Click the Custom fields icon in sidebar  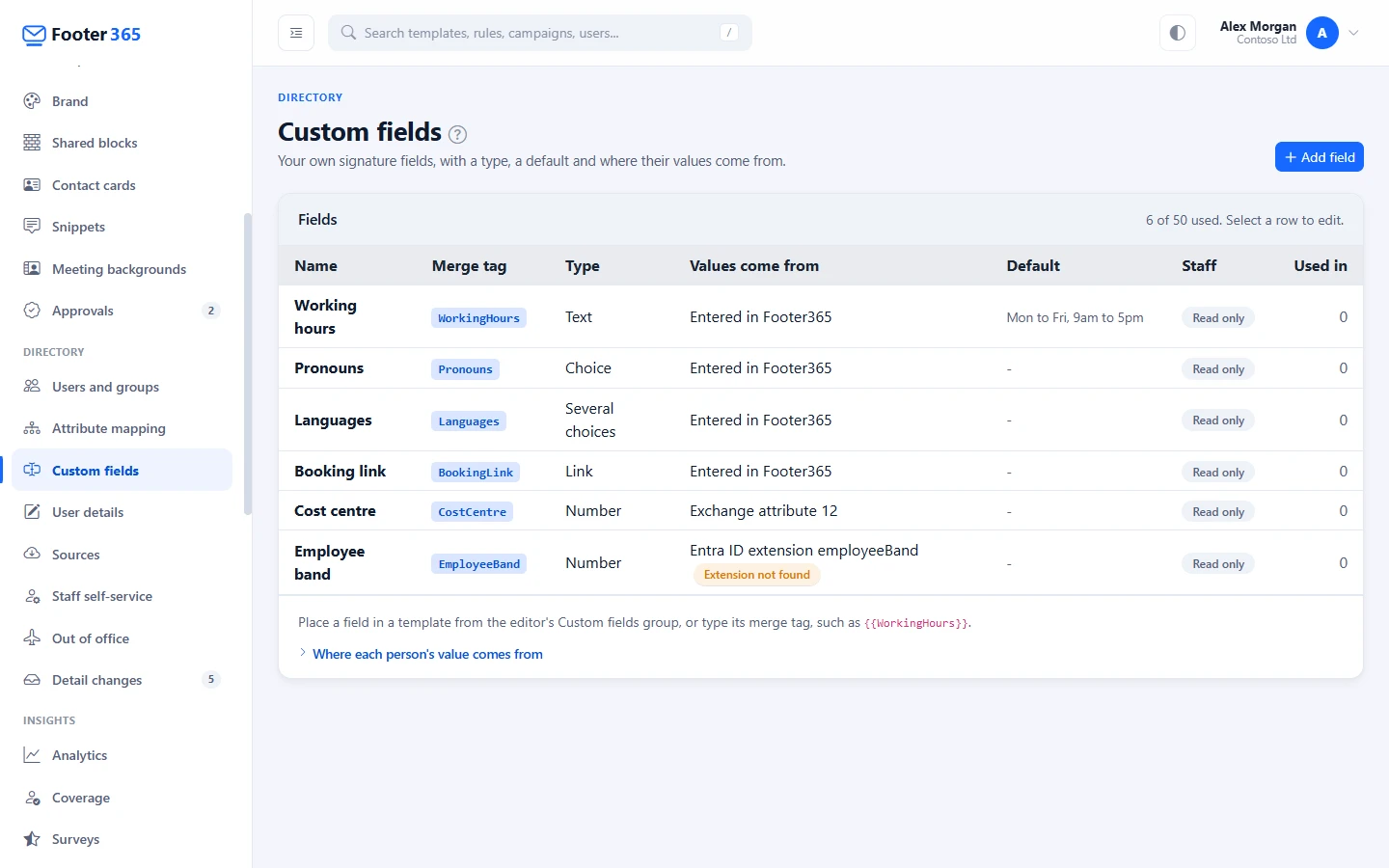point(32,471)
